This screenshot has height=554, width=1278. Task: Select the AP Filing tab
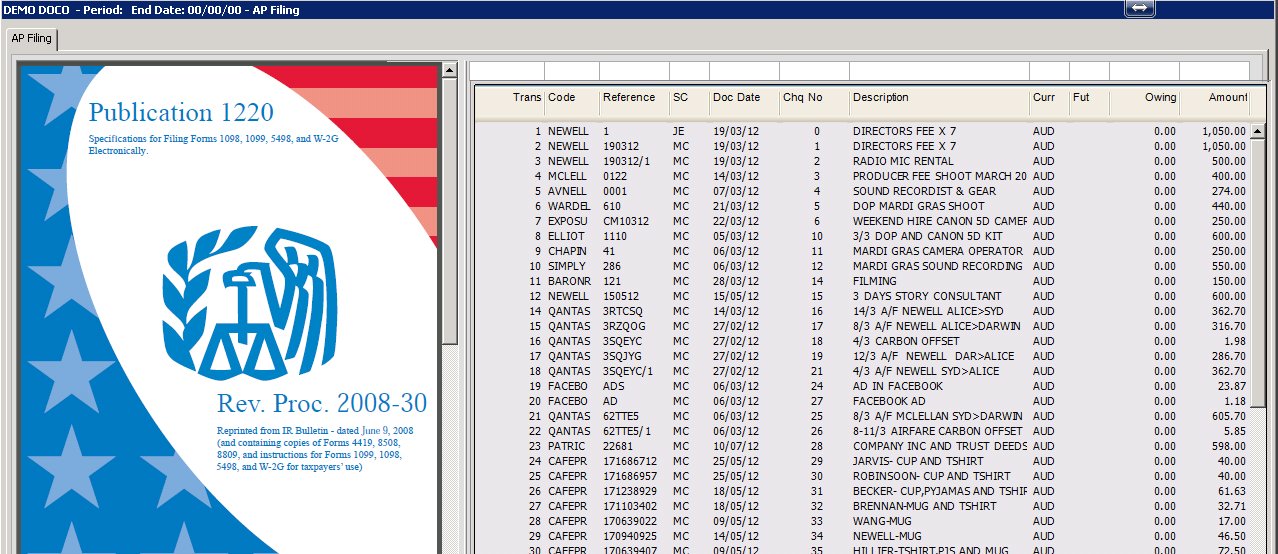pyautogui.click(x=32, y=39)
